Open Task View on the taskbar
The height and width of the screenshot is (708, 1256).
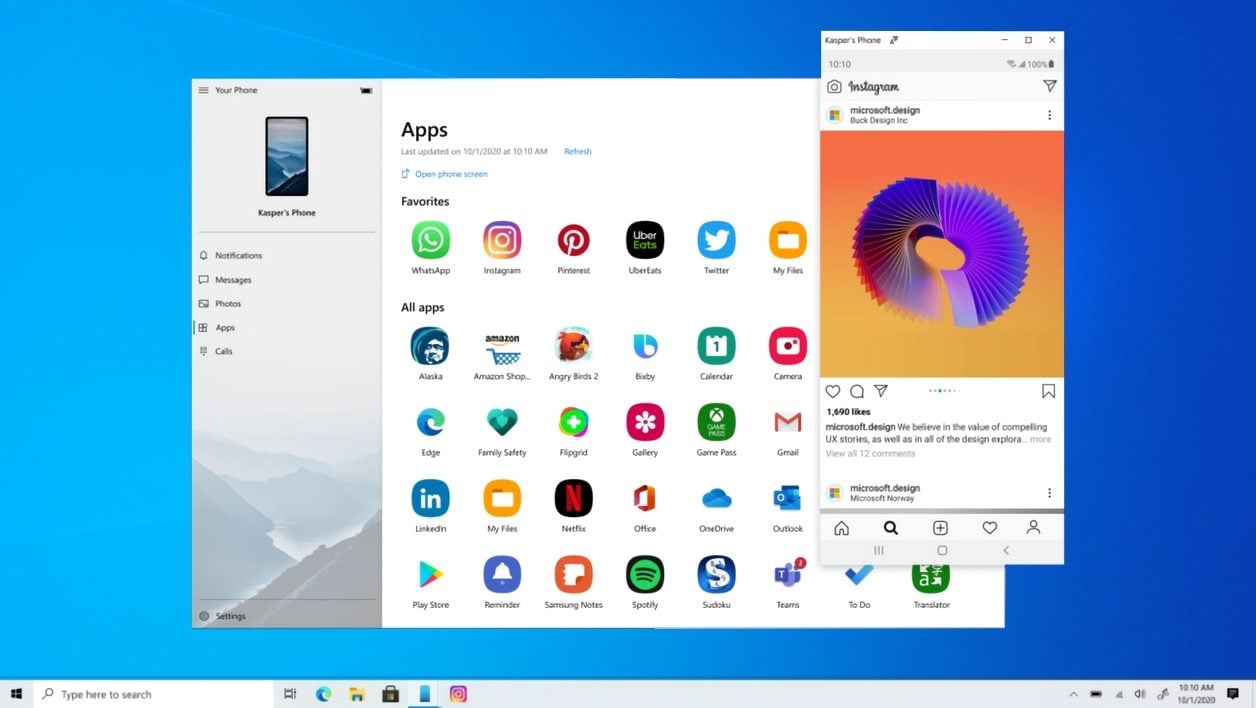290,694
